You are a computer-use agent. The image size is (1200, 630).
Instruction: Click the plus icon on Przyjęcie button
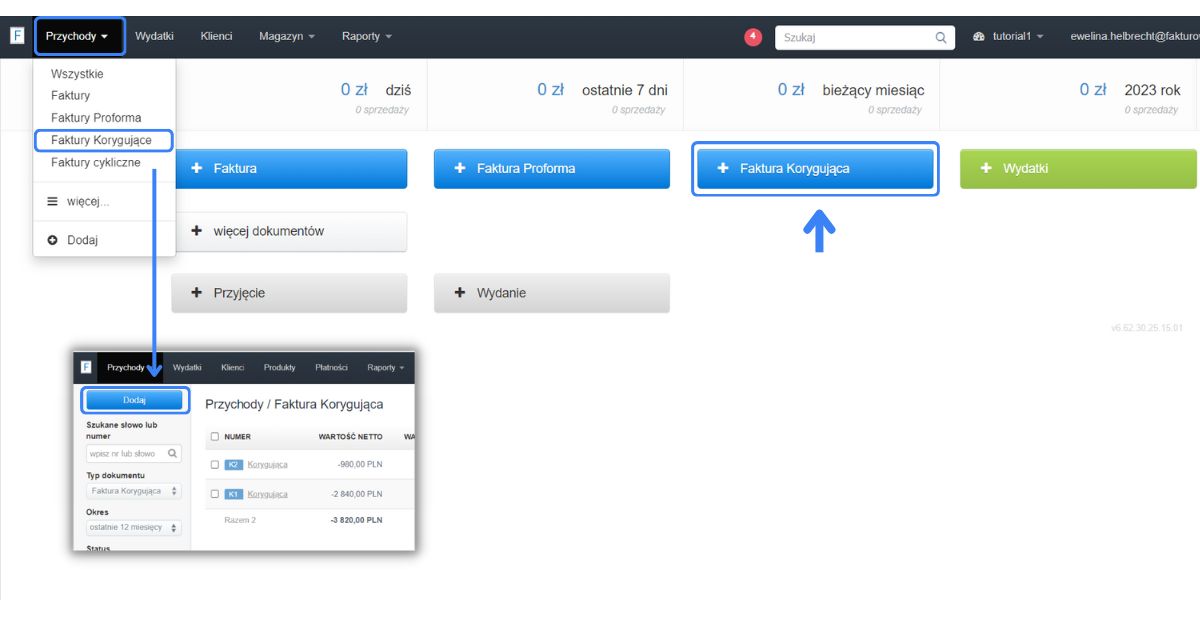click(x=197, y=293)
